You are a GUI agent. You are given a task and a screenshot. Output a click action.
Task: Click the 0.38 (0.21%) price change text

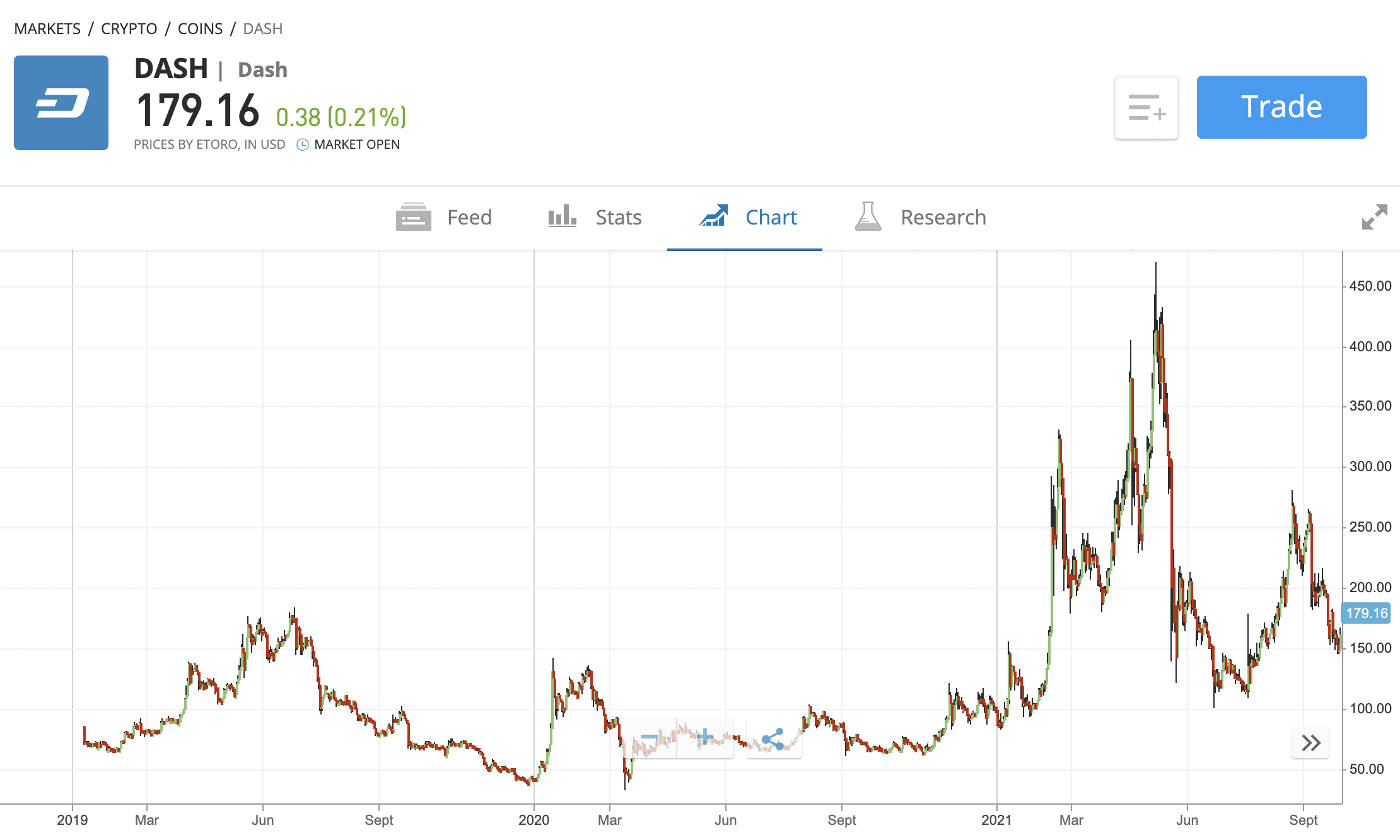(341, 117)
